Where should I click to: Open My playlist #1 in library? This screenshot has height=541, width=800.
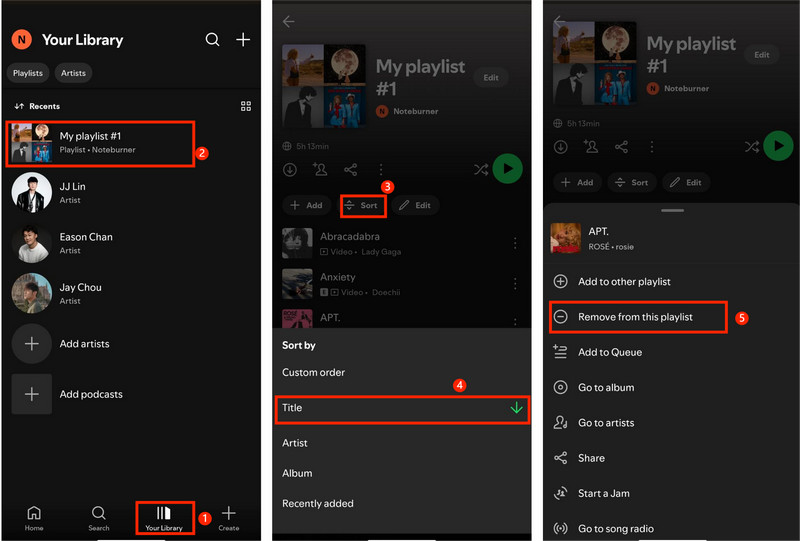(100, 143)
